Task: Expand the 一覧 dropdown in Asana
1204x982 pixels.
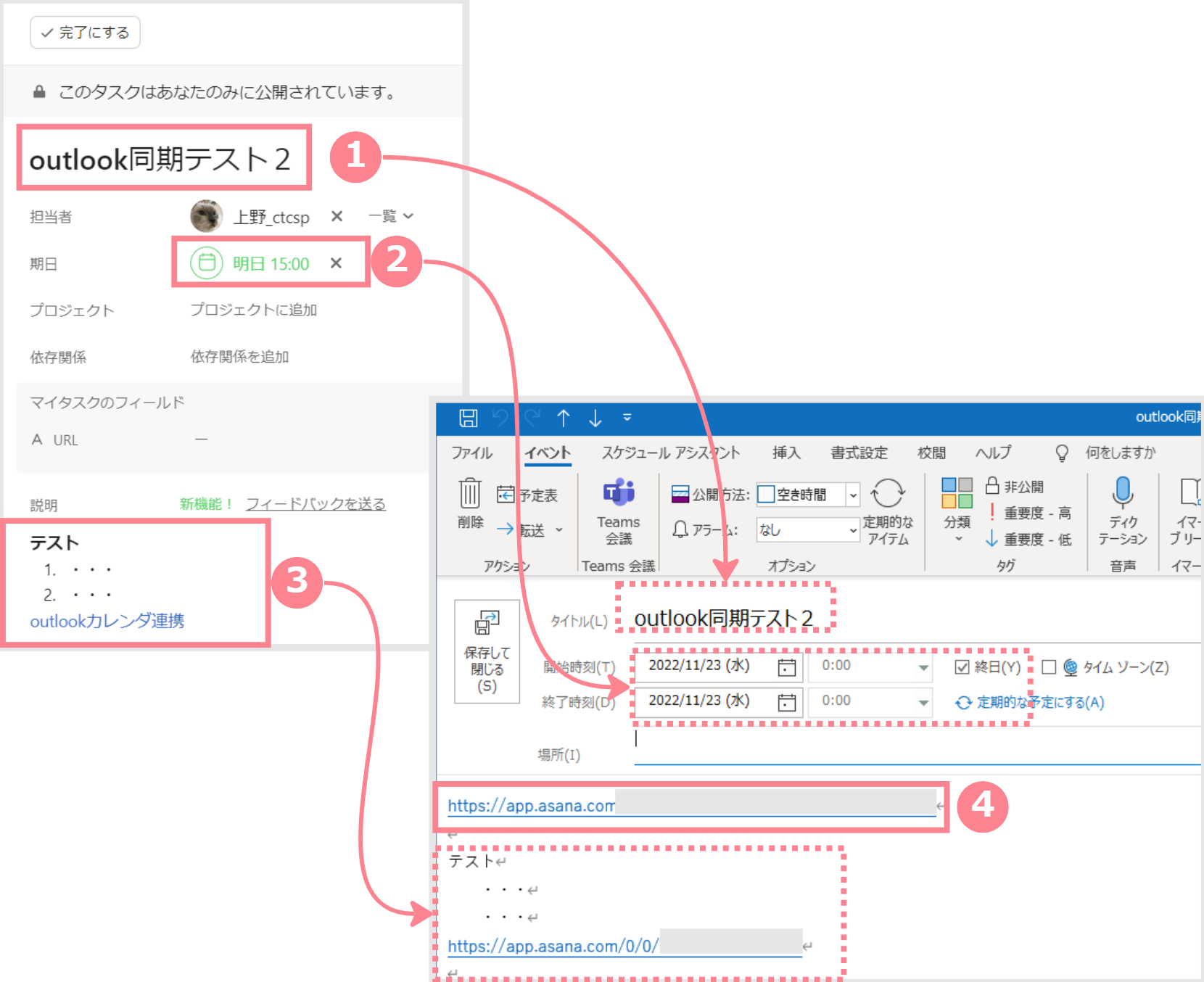Action: (390, 216)
